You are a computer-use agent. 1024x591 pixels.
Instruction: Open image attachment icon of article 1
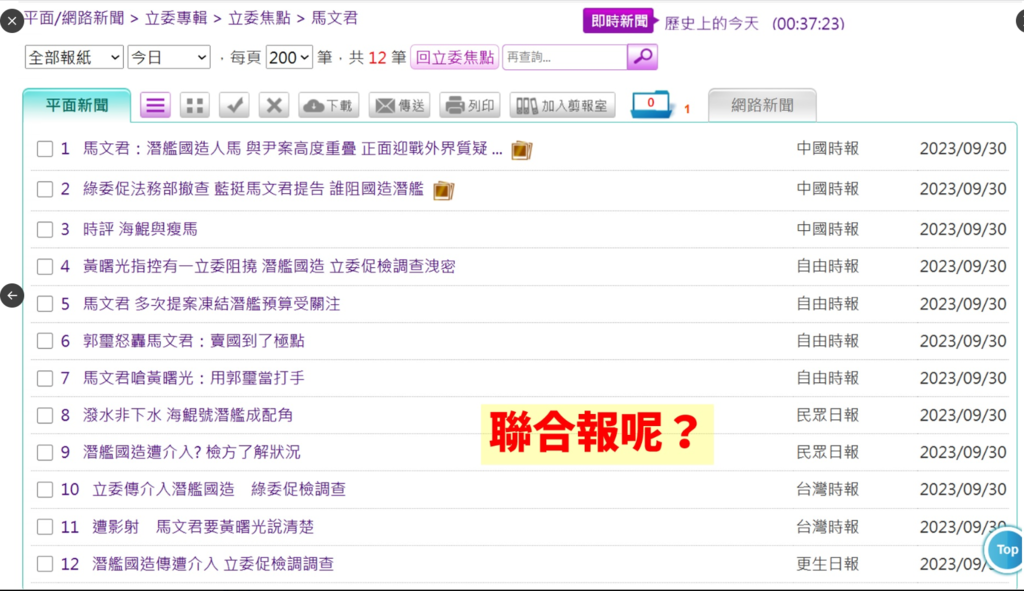[521, 150]
